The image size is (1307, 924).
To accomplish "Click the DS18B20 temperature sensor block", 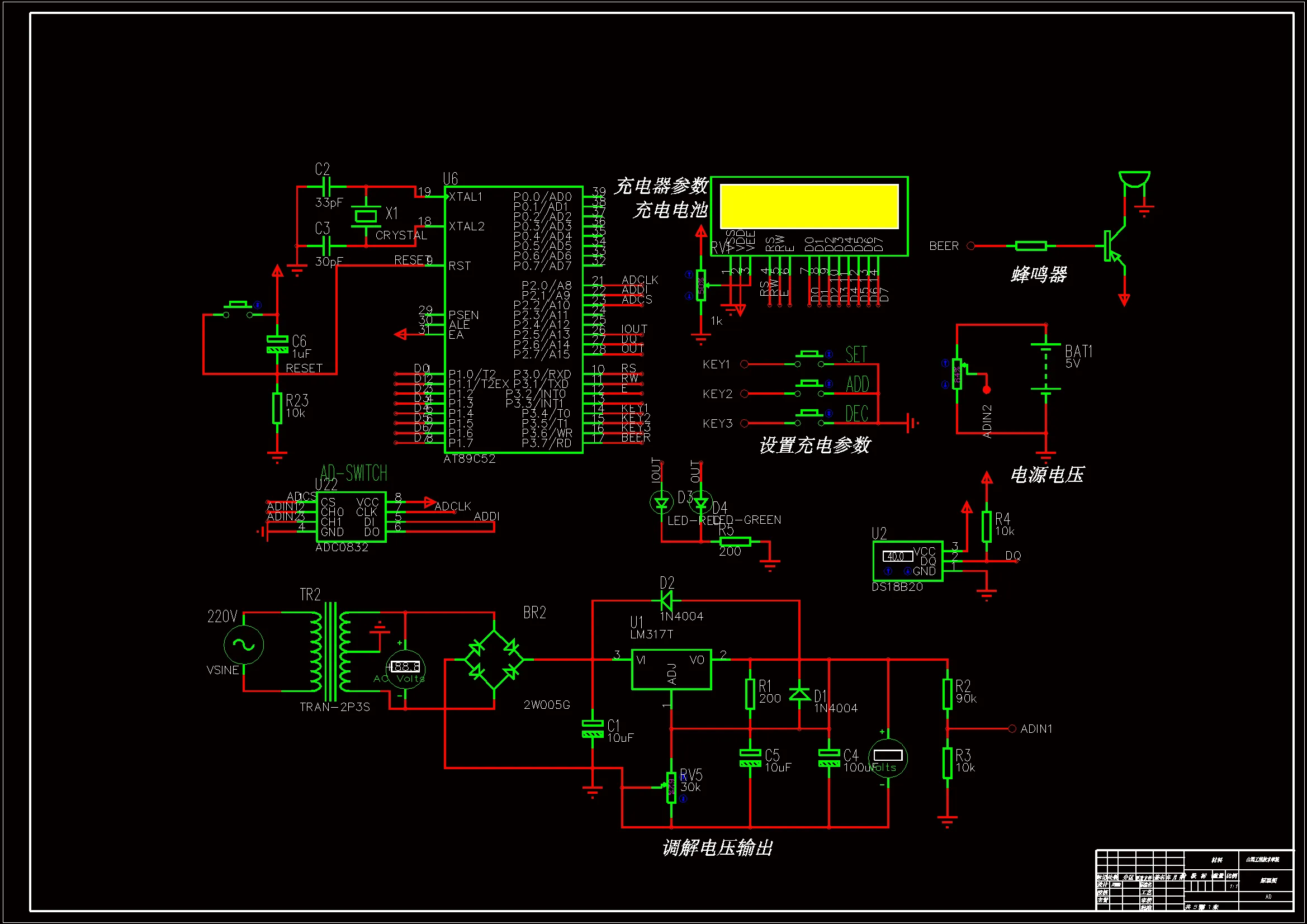I will tap(907, 561).
